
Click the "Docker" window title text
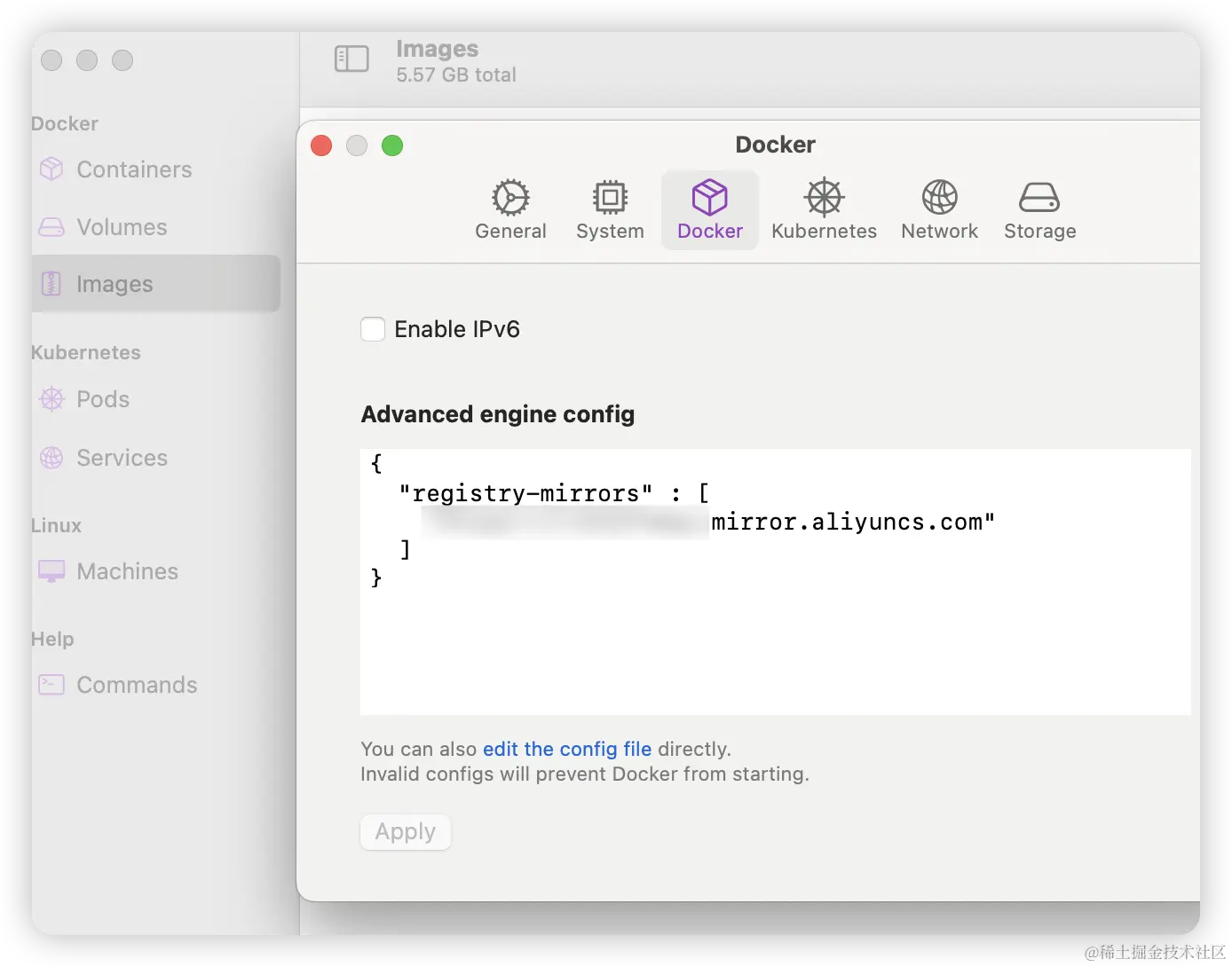tap(776, 145)
